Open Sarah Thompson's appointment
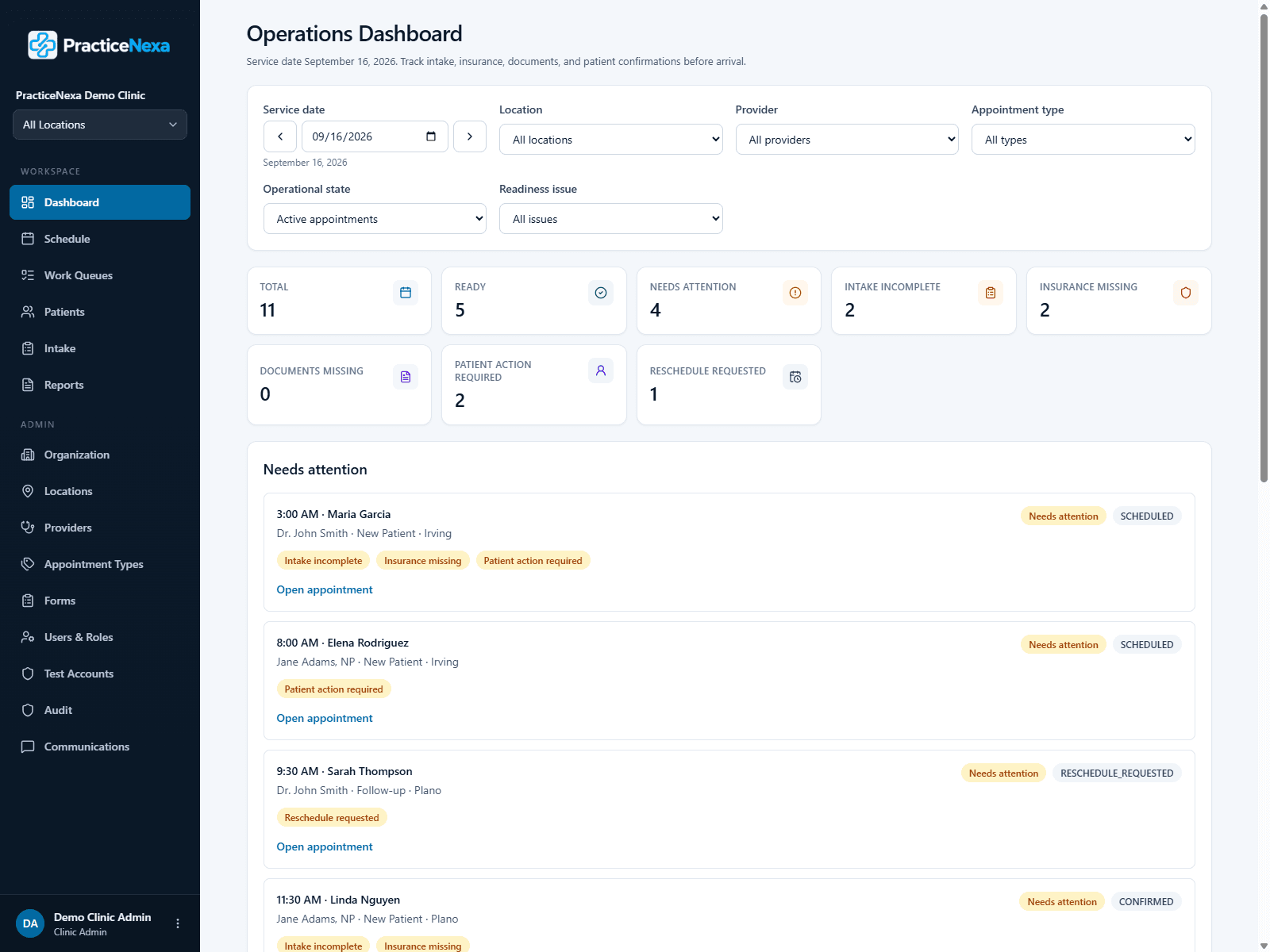 pyautogui.click(x=325, y=846)
